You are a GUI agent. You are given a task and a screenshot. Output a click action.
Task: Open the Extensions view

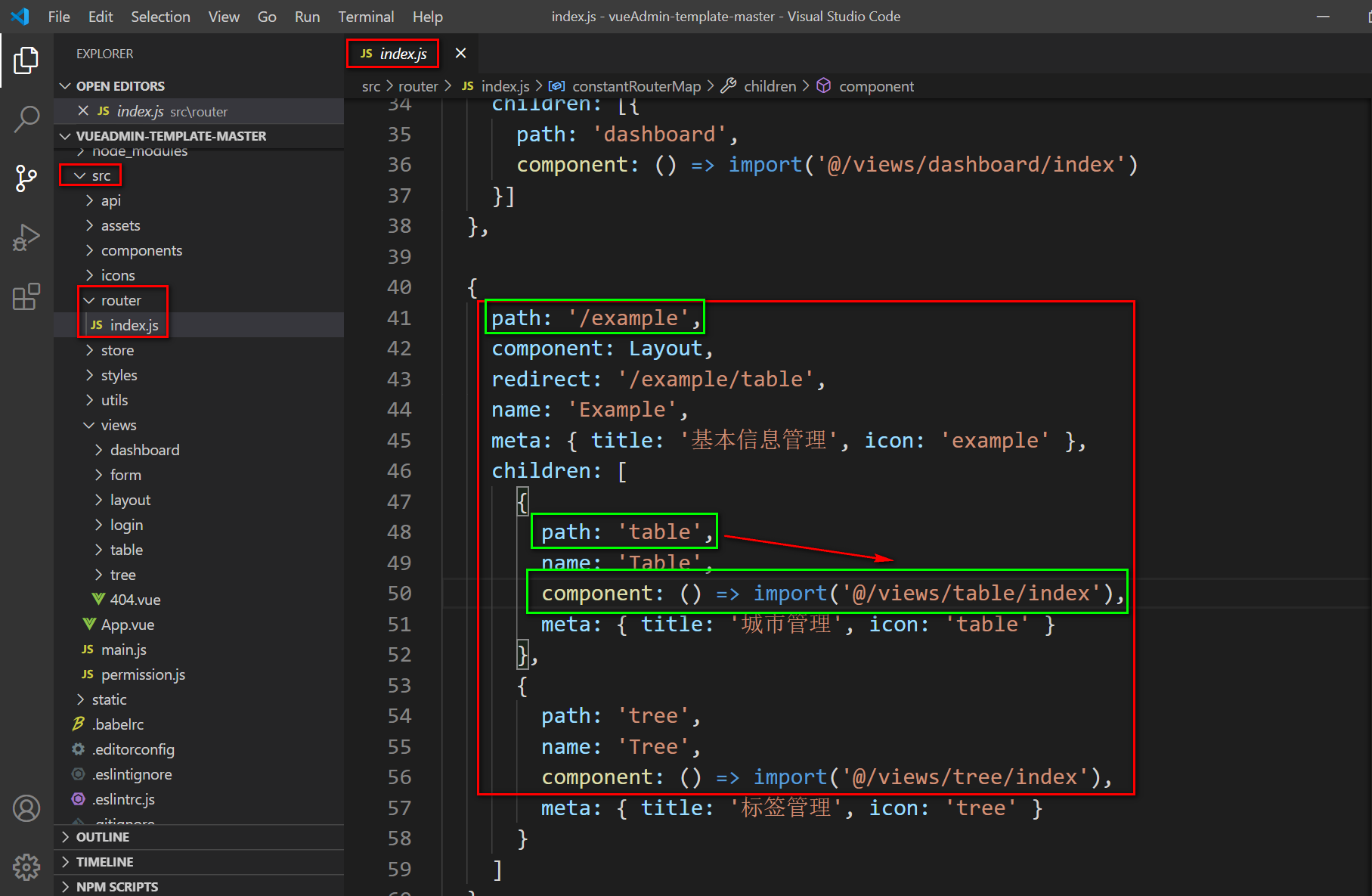[x=26, y=296]
